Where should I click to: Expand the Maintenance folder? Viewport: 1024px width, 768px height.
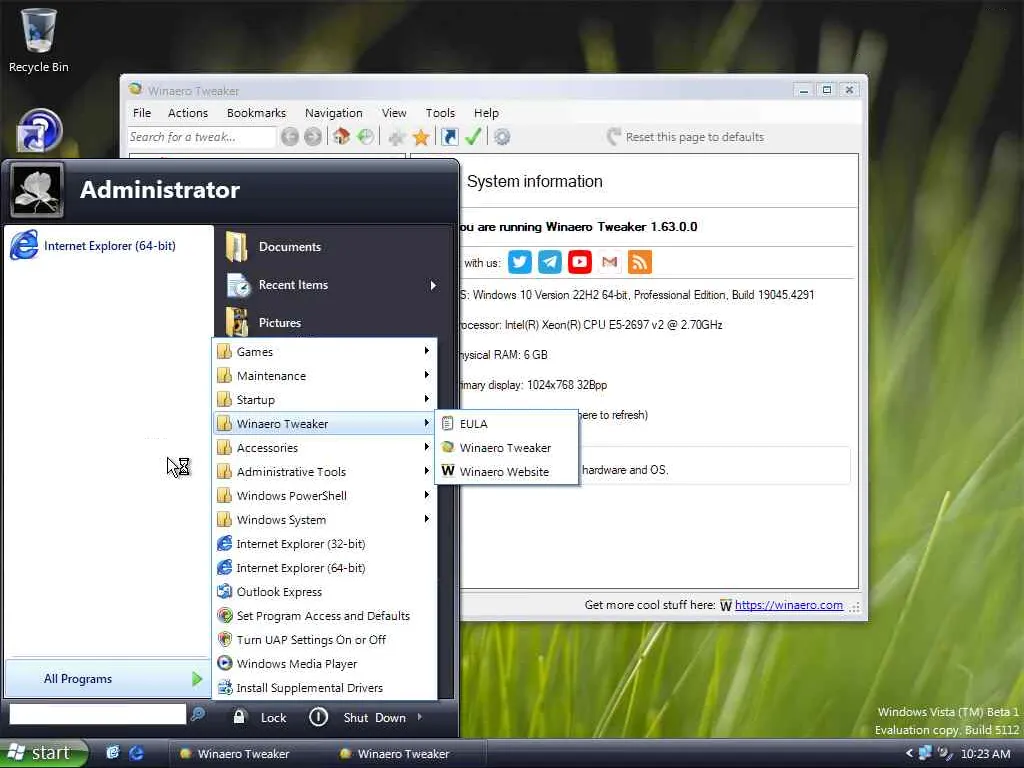click(x=325, y=376)
